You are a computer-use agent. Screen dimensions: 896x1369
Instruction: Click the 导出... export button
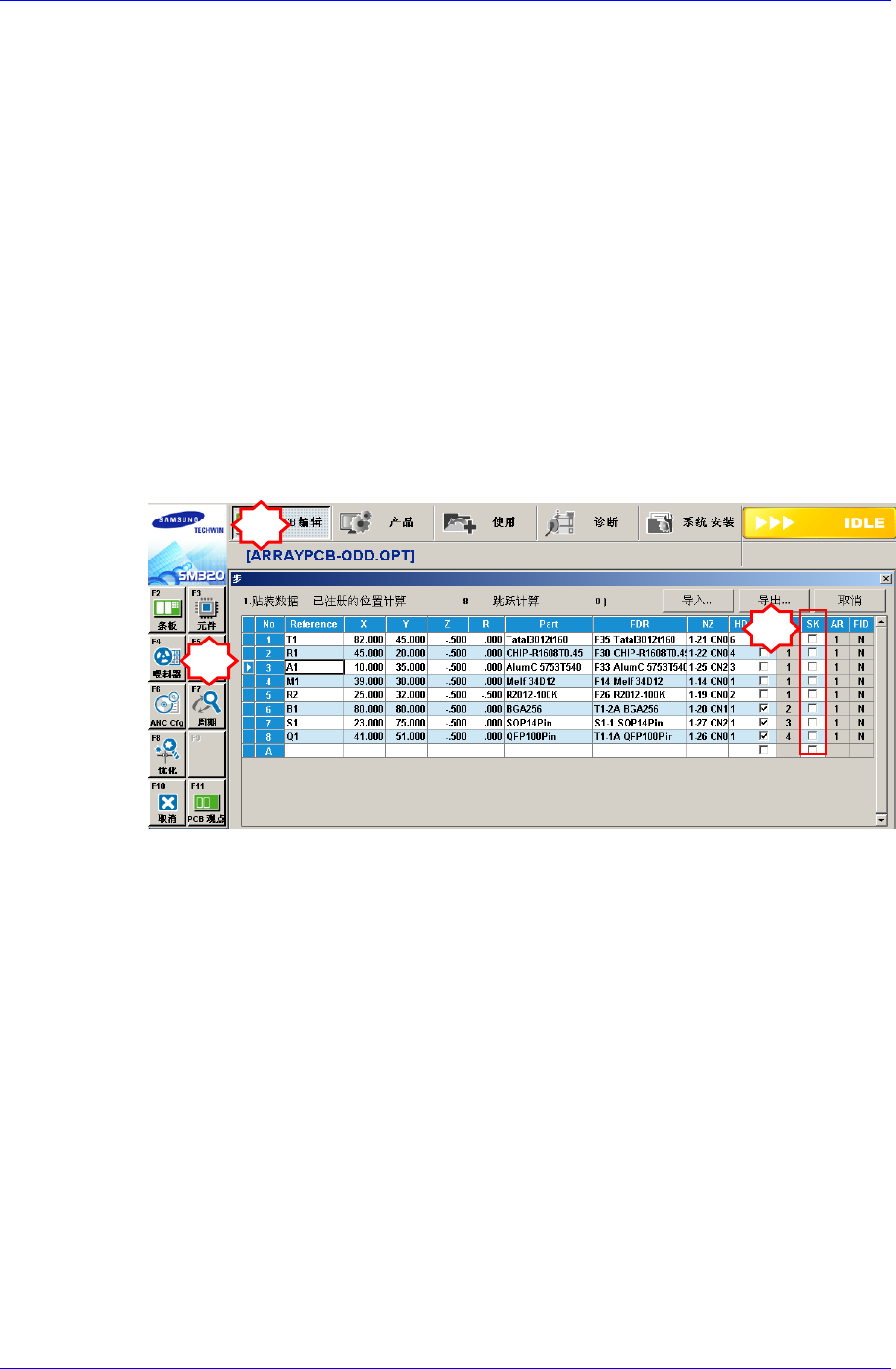click(x=774, y=601)
